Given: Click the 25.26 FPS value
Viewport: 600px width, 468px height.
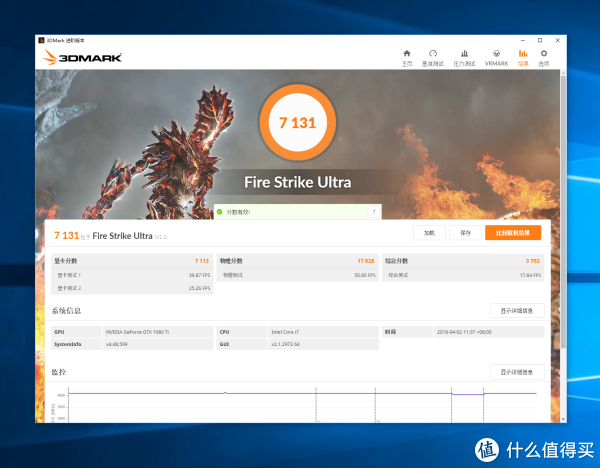Looking at the screenshot, I should 199,288.
